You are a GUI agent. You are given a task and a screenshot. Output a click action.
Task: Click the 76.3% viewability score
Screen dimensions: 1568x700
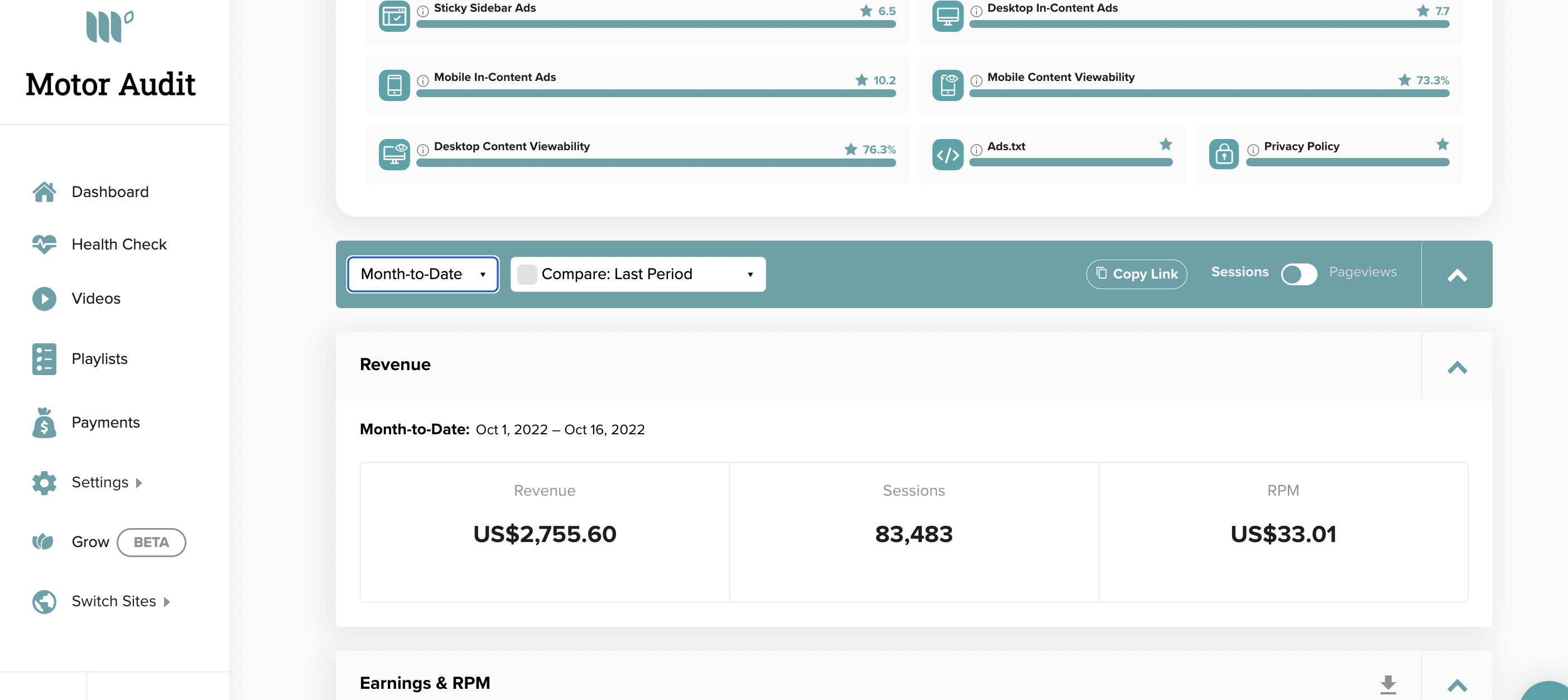[878, 150]
